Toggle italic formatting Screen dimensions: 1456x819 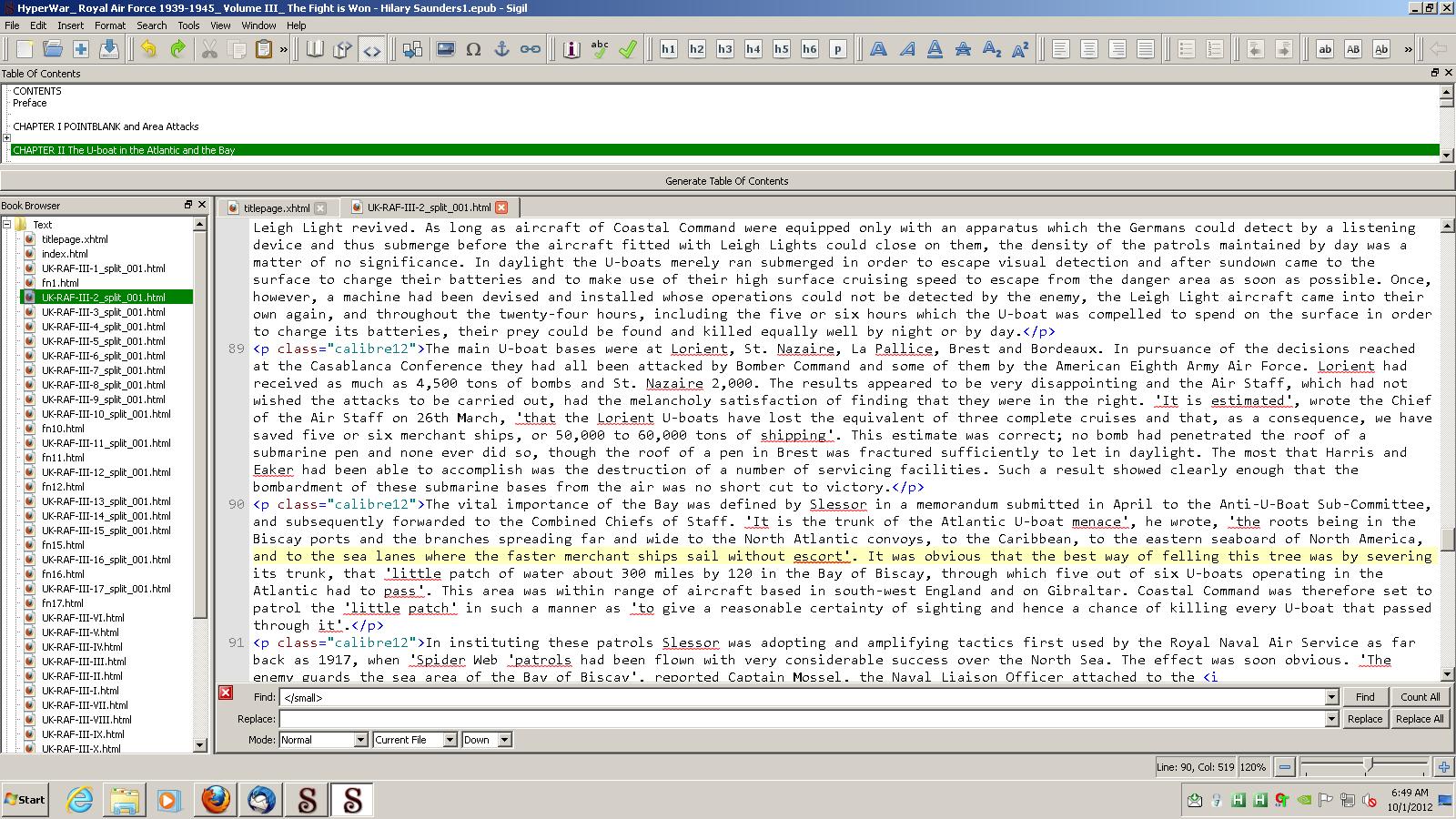coord(907,49)
